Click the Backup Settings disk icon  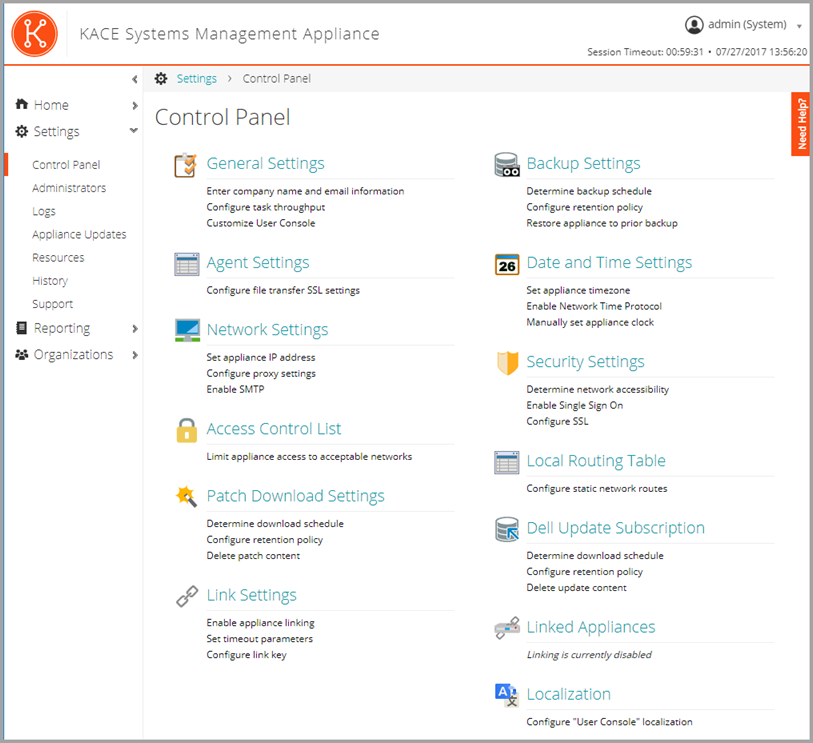point(507,165)
